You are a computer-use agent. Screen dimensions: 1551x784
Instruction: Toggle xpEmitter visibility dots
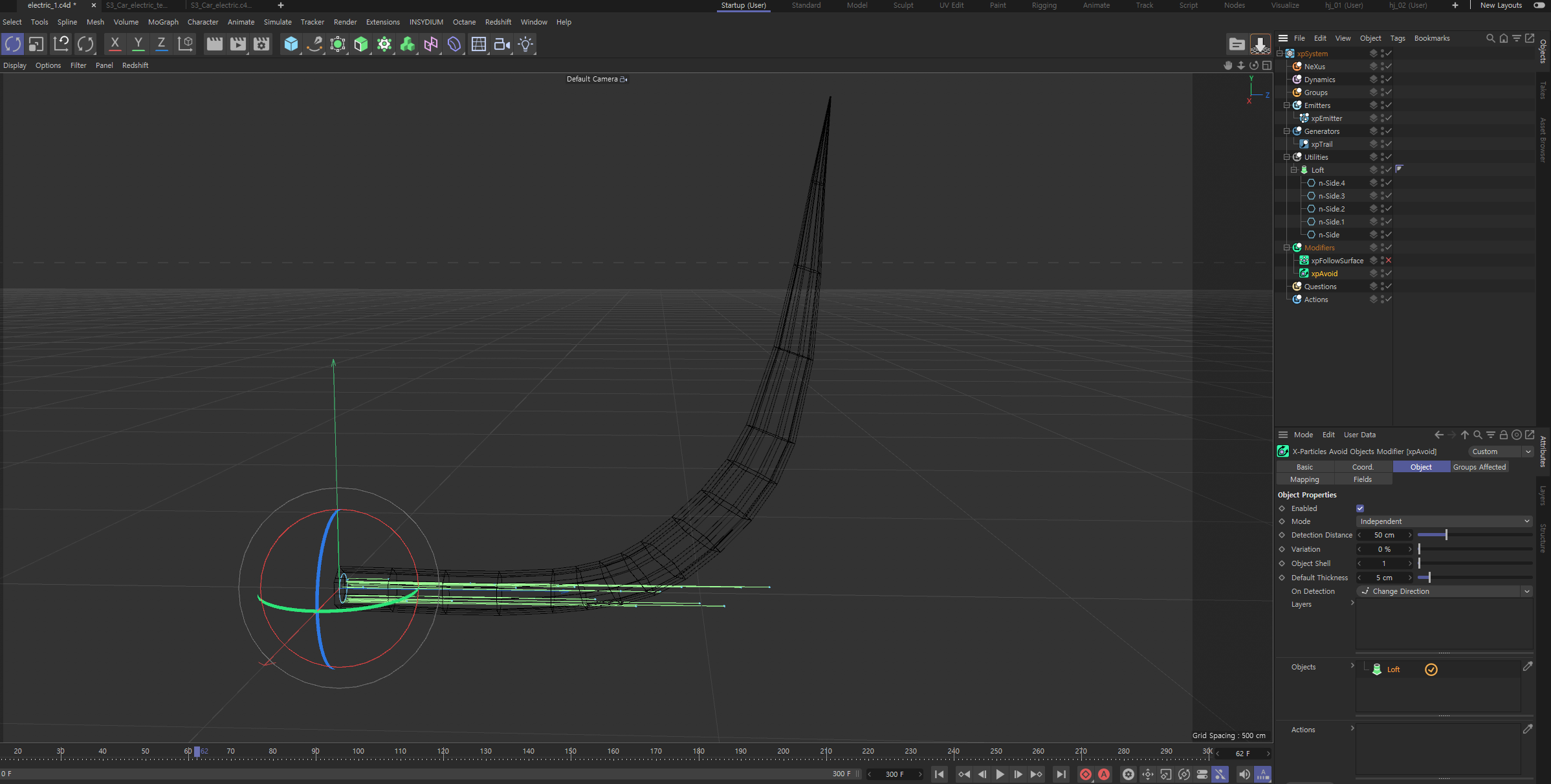click(1382, 118)
